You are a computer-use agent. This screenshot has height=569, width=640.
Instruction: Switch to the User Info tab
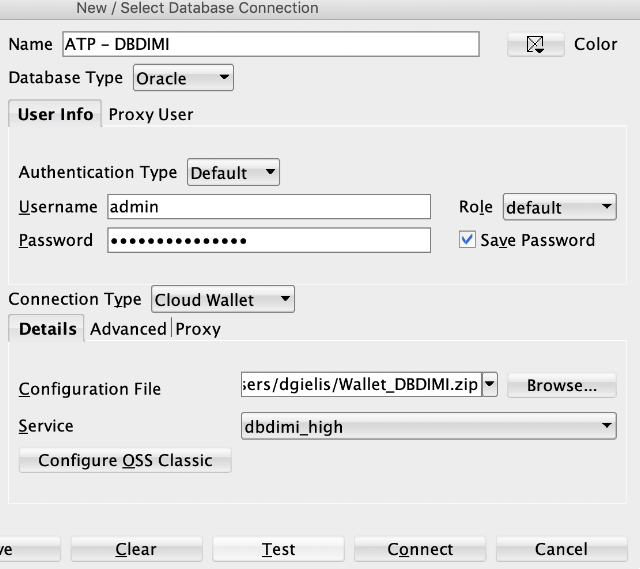56,114
